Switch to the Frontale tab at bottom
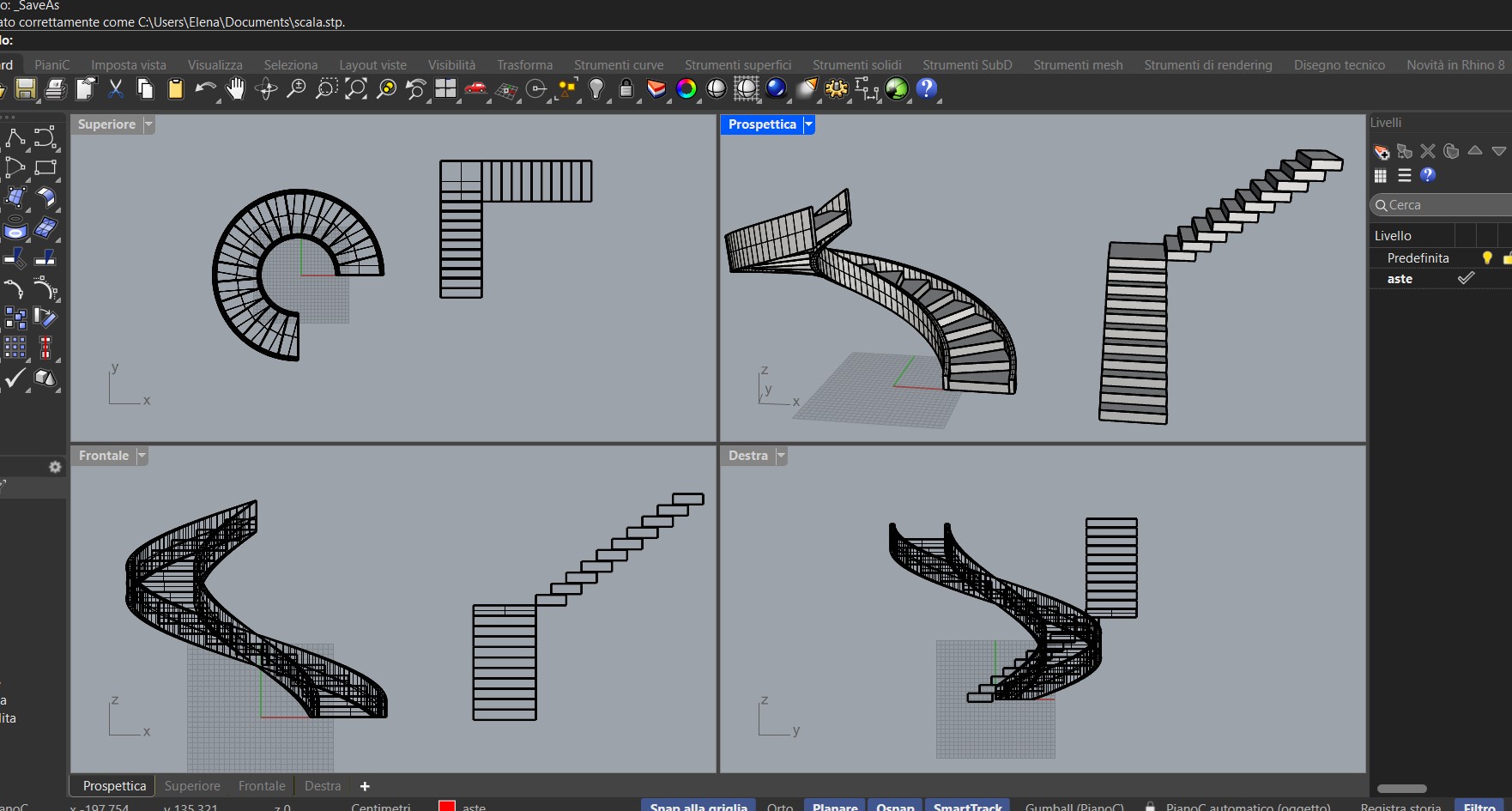 point(262,786)
